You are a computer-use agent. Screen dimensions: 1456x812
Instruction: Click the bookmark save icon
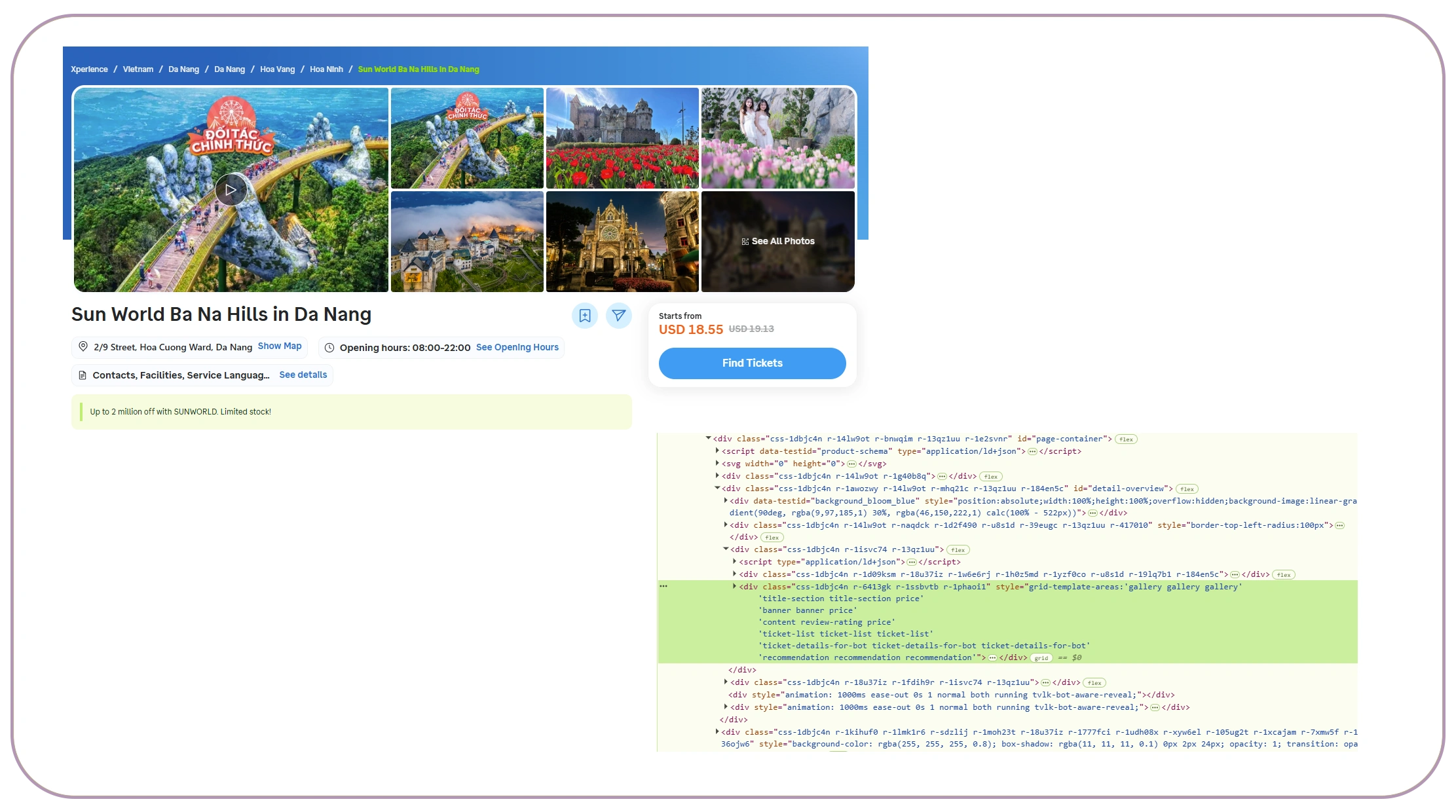pos(585,316)
